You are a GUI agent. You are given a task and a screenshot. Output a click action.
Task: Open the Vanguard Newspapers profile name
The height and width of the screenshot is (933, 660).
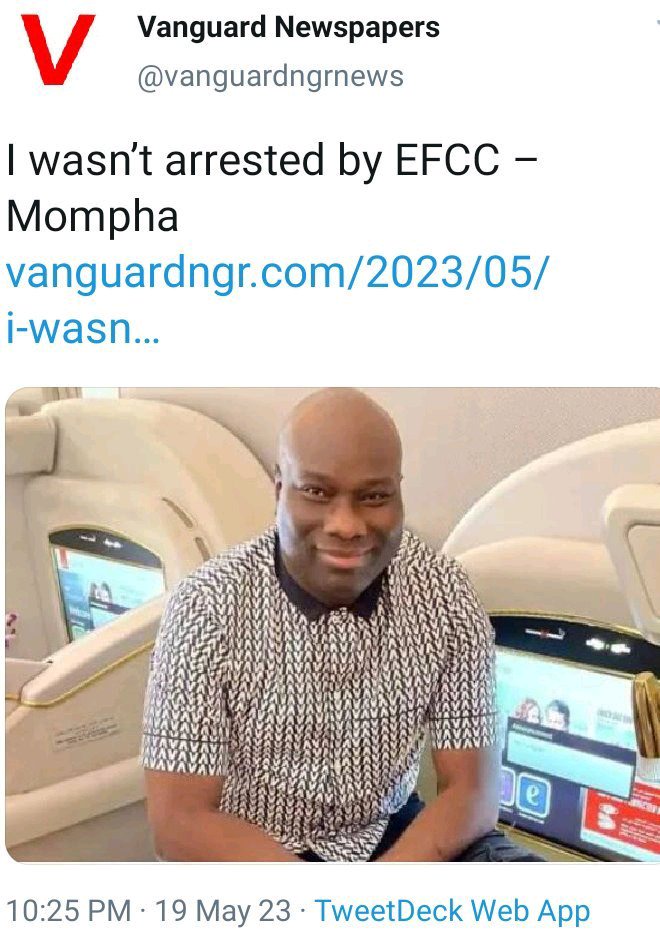coord(288,27)
